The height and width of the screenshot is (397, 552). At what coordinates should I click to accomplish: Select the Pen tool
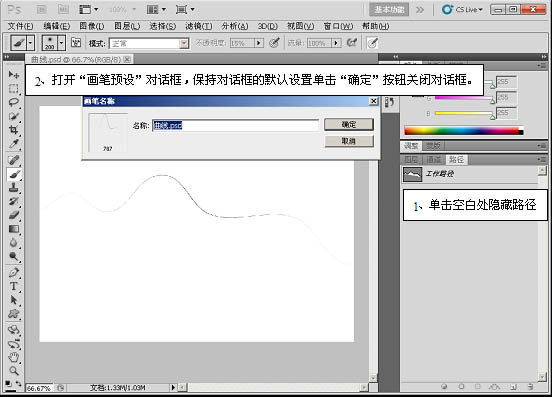click(14, 272)
